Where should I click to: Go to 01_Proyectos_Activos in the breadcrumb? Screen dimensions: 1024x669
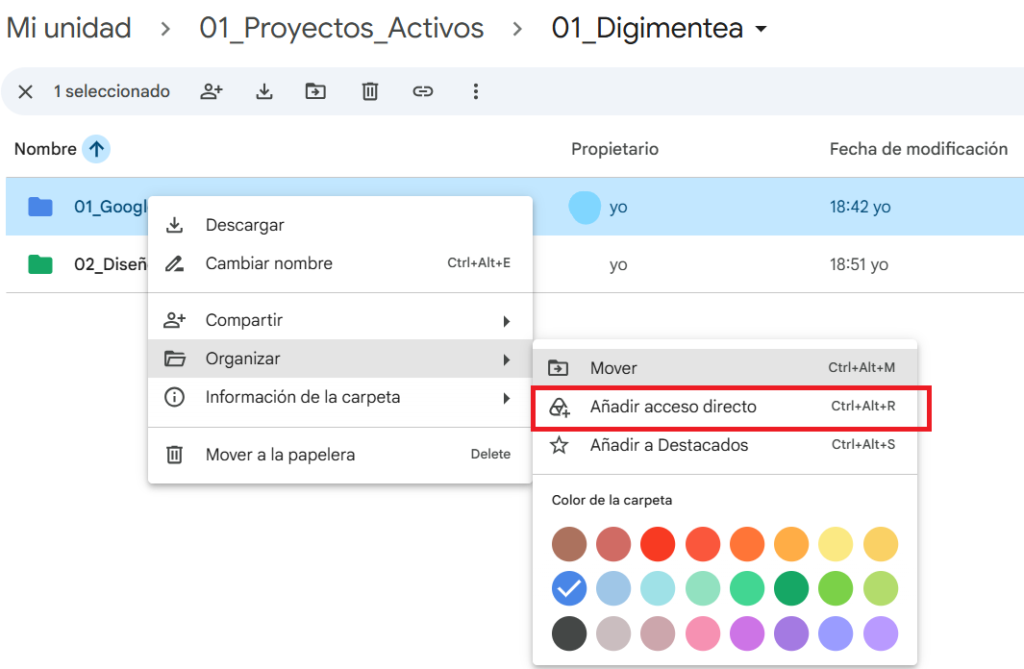[342, 28]
